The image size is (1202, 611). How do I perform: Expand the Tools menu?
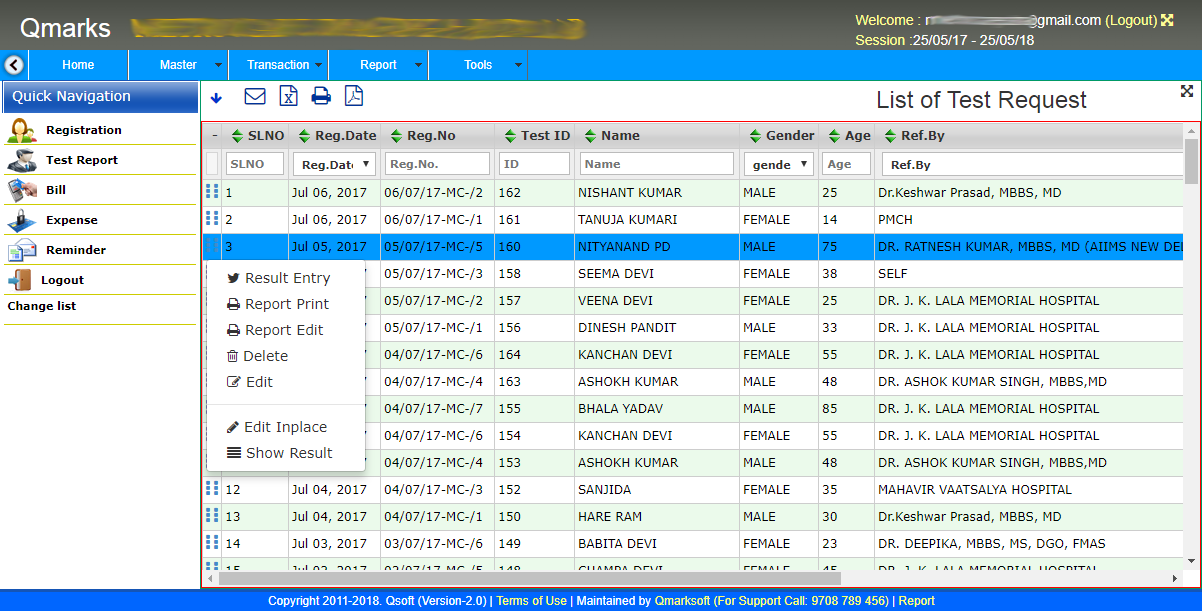click(x=478, y=64)
